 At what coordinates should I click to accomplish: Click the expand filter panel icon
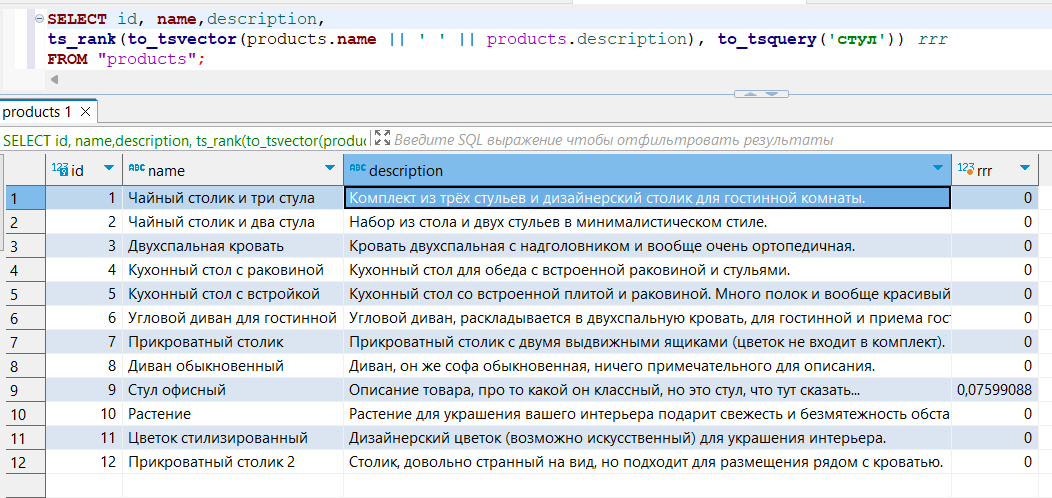point(382,139)
